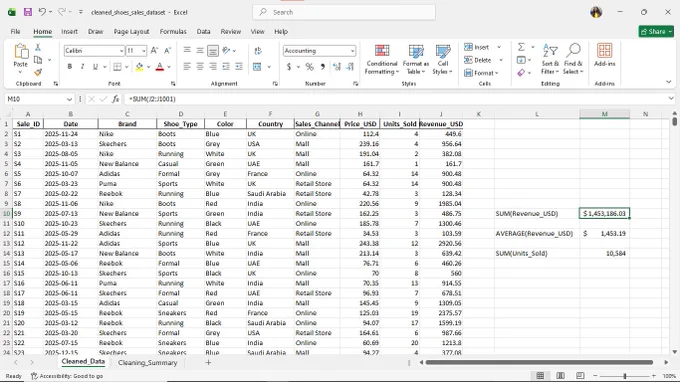
Task: Click the Paste clipboard icon
Action: (x=20, y=51)
